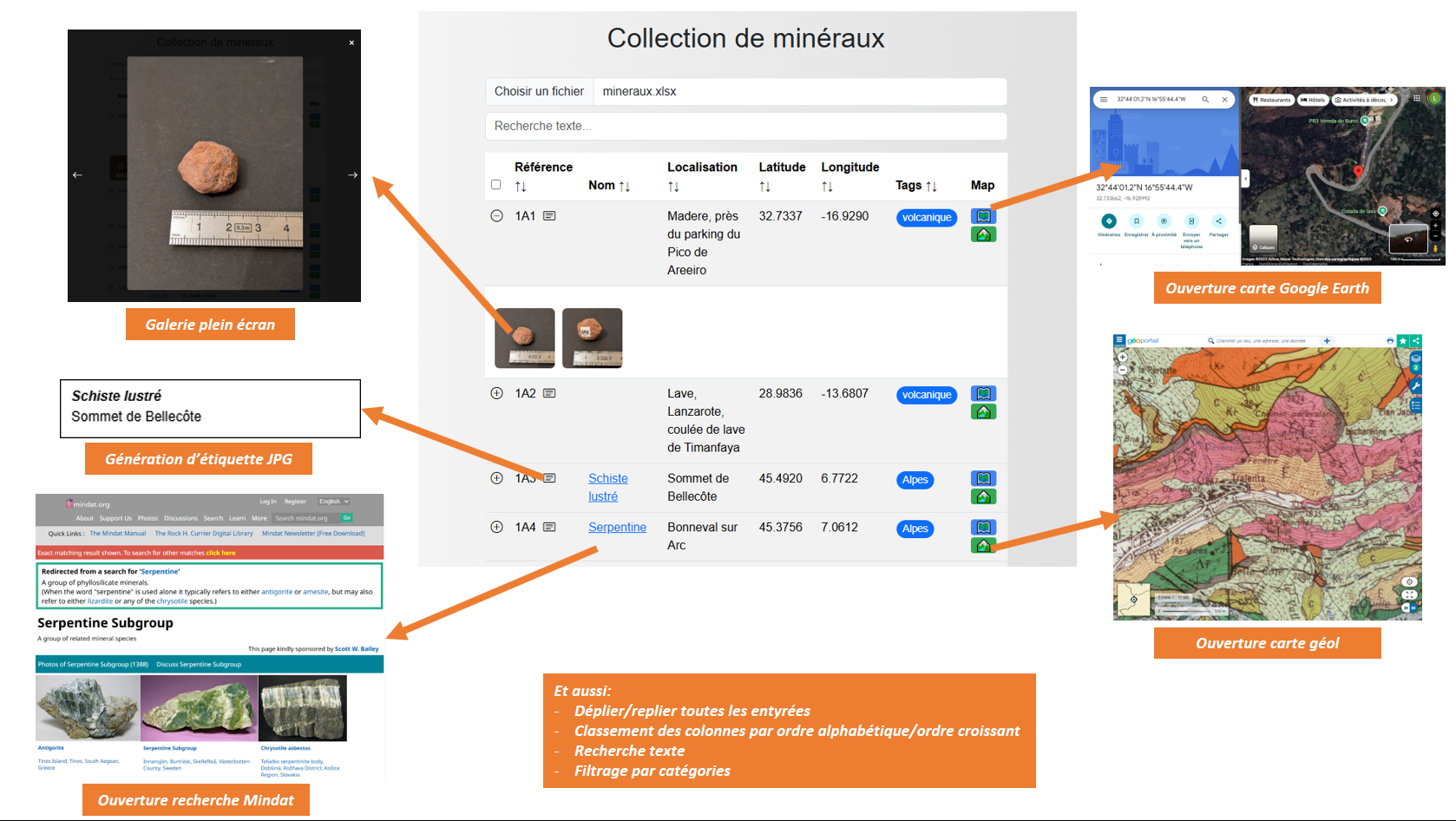This screenshot has height=821, width=1456.
Task: Open geological map for entry 1A2
Action: click(x=983, y=412)
